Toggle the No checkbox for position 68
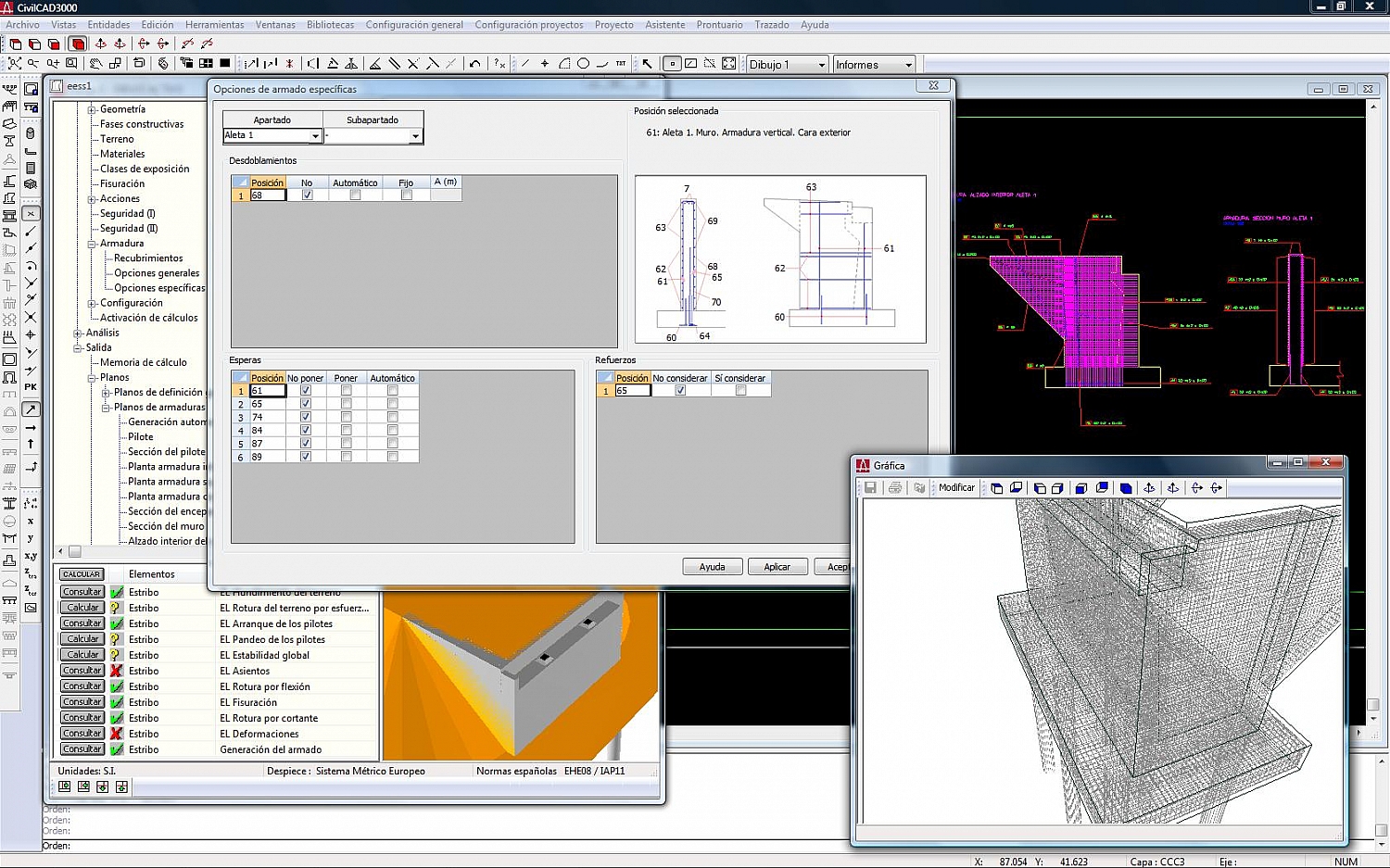Image resolution: width=1390 pixels, height=868 pixels. coord(307,195)
